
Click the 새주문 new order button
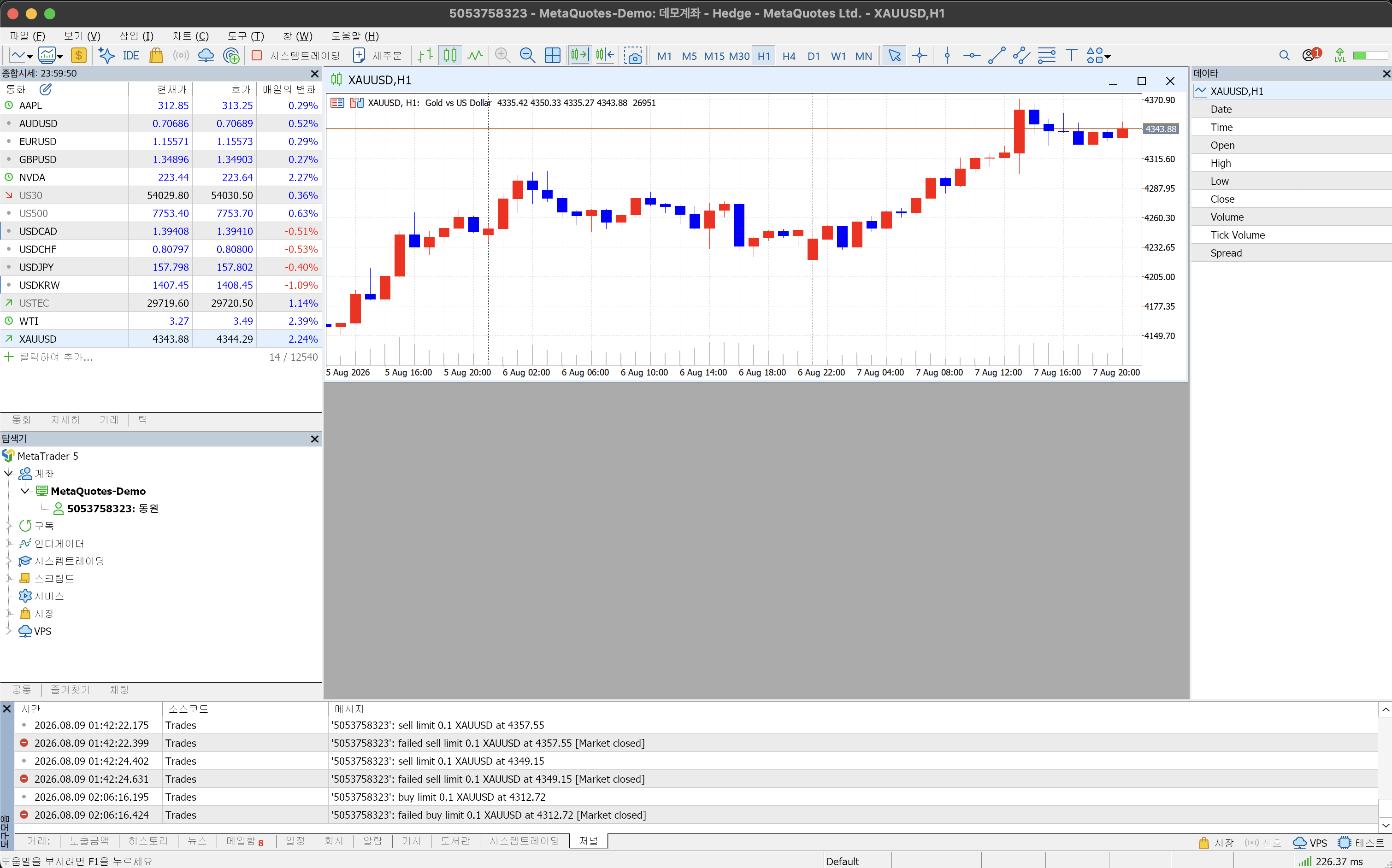378,56
